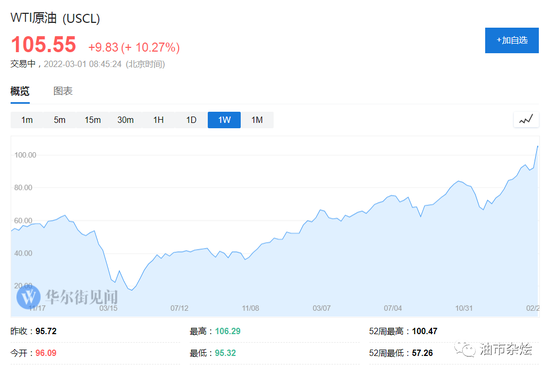Click the 105.55 current price
The image size is (550, 373).
pyautogui.click(x=43, y=45)
